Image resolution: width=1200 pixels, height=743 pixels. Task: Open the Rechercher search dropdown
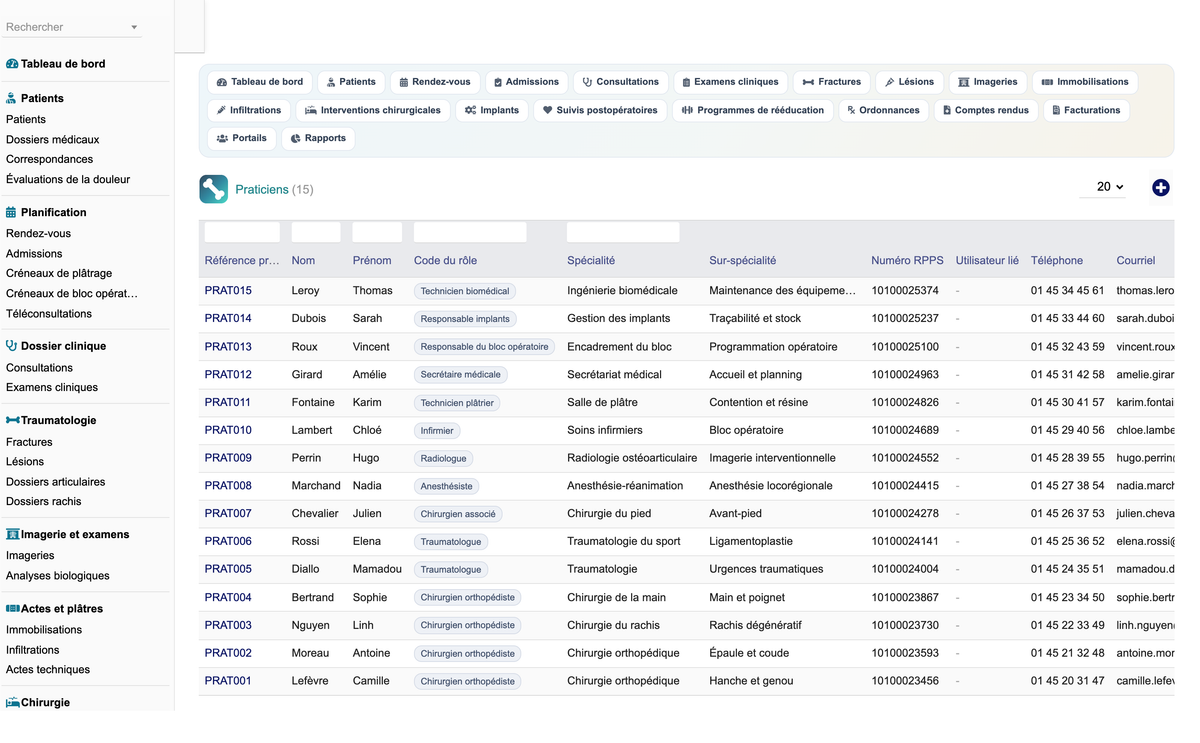[72, 27]
